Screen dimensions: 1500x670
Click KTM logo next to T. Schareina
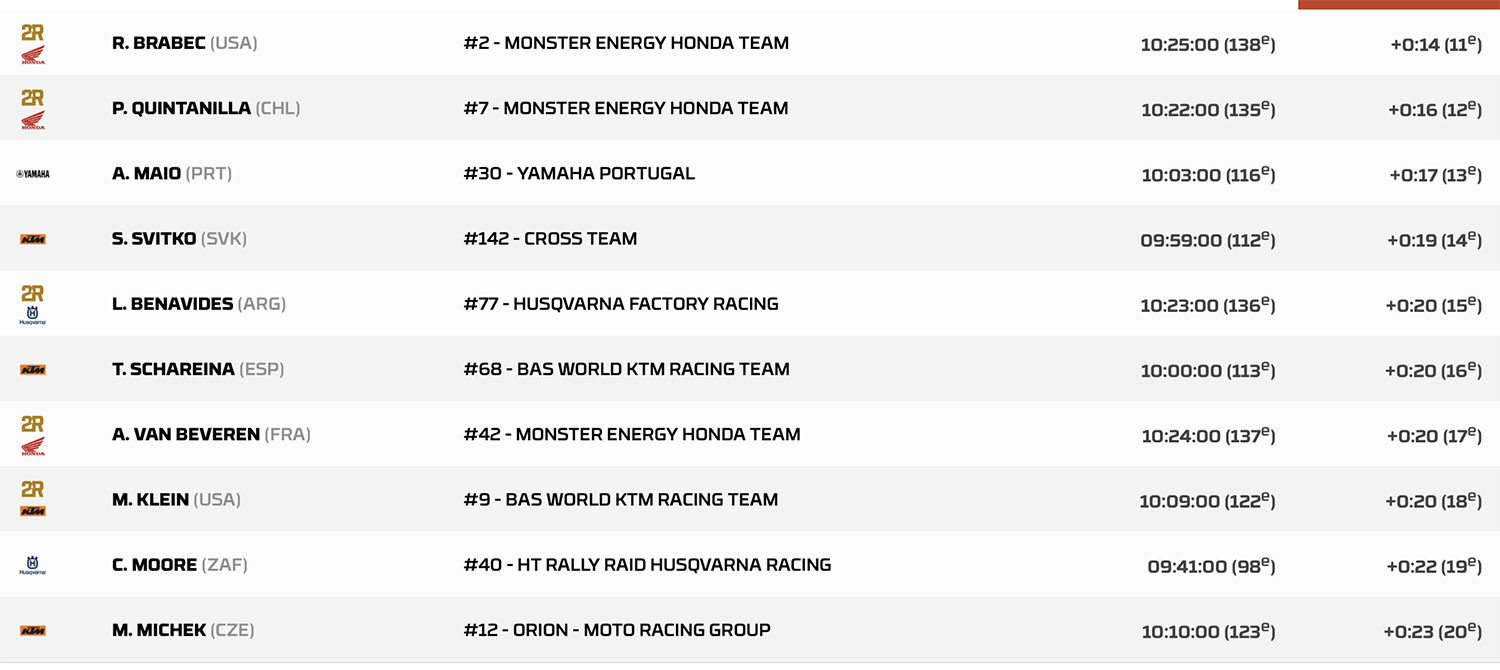33,370
